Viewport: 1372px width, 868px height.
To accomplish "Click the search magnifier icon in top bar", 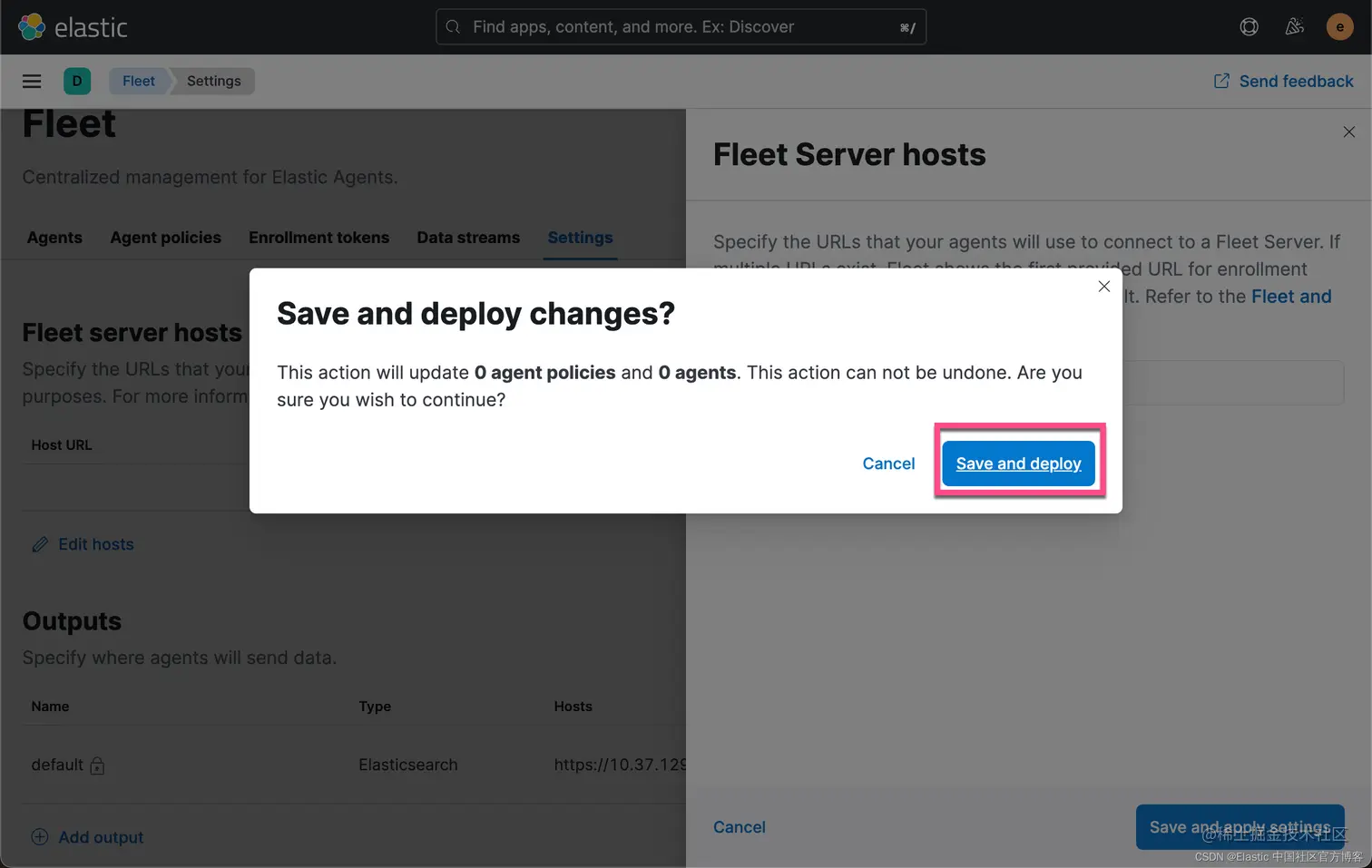I will 453,27.
